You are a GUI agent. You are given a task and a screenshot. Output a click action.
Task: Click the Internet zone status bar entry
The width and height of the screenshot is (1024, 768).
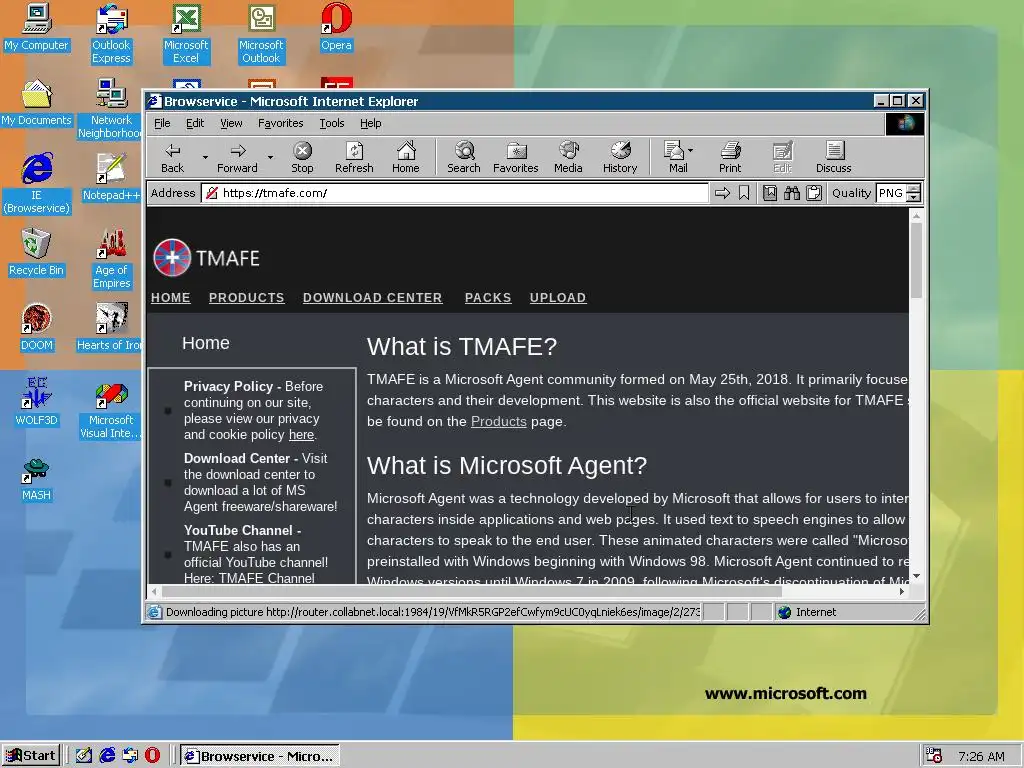[x=842, y=613]
